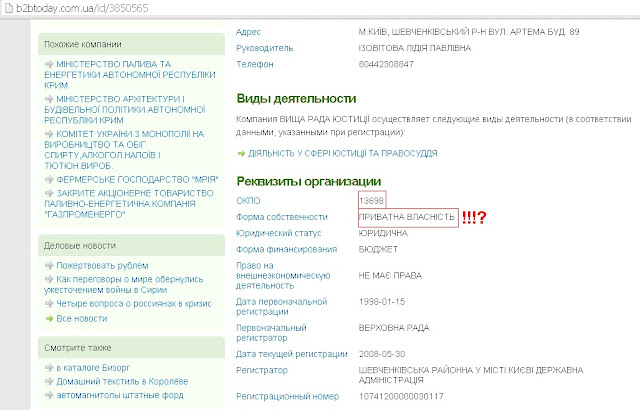Open news about переговоры о мире в Сирии

(124, 284)
